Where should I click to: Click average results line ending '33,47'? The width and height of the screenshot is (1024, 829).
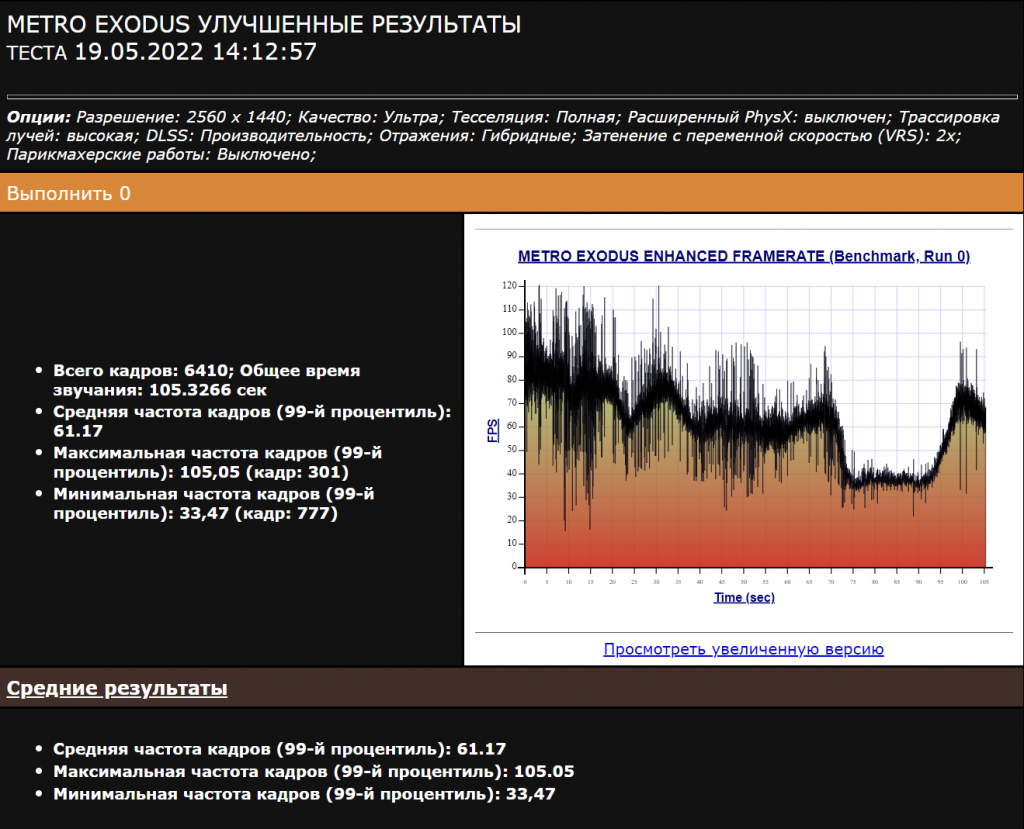(x=304, y=794)
